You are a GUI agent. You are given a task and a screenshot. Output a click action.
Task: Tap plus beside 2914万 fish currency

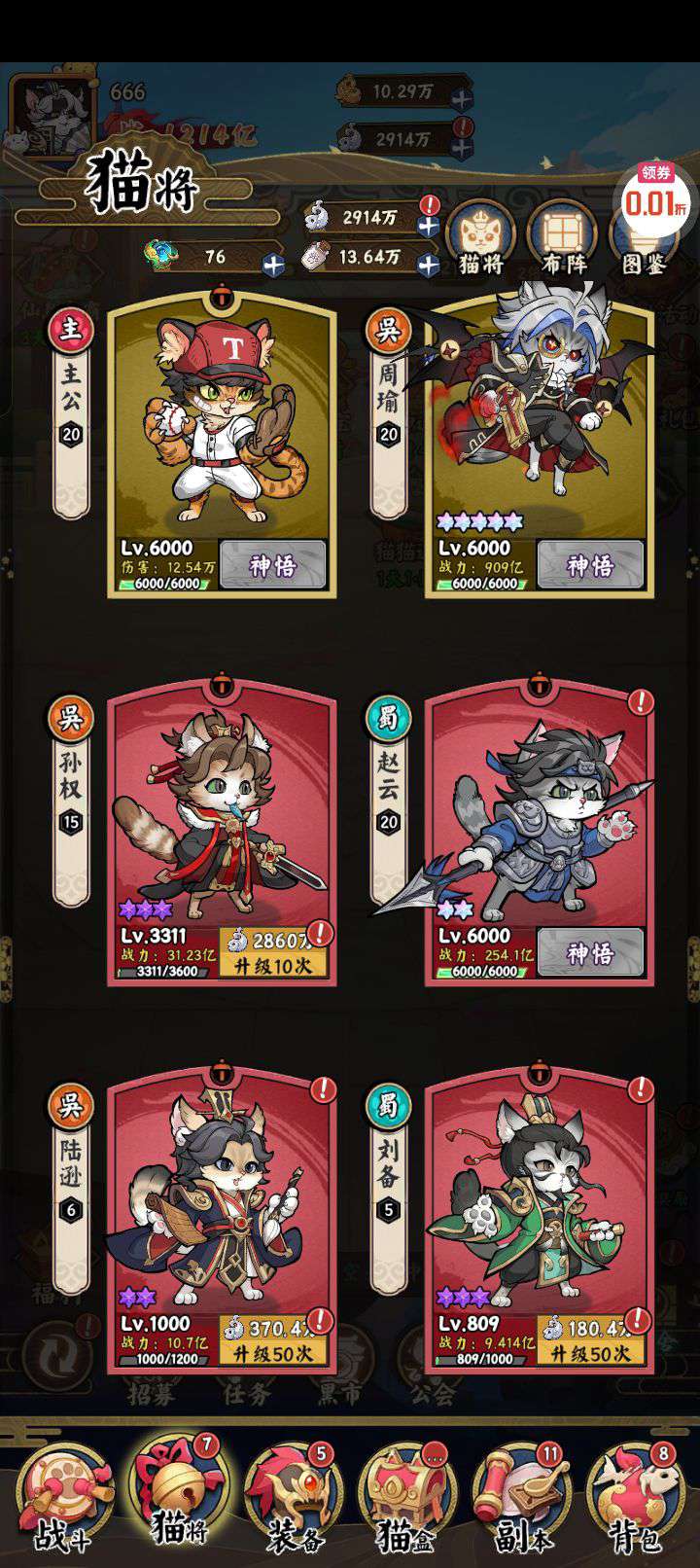click(429, 224)
